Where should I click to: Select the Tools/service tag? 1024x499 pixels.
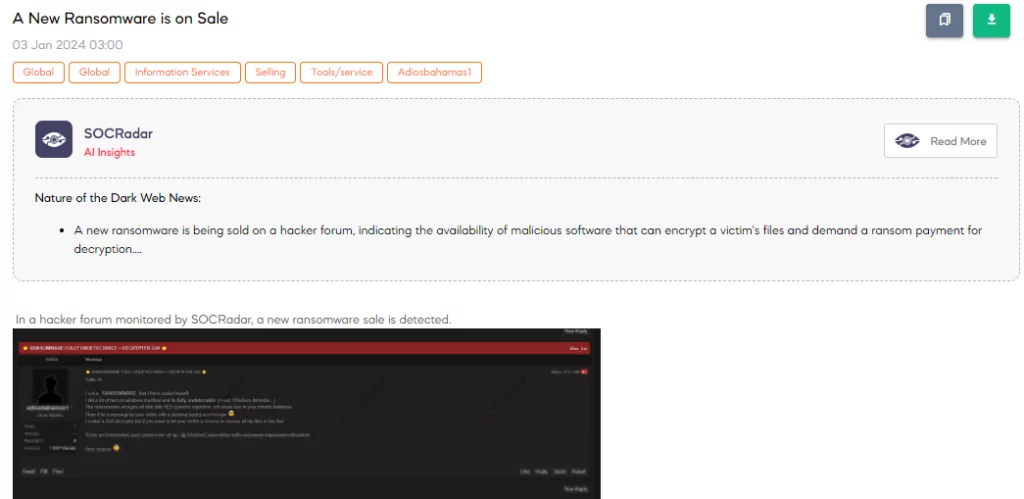point(342,72)
